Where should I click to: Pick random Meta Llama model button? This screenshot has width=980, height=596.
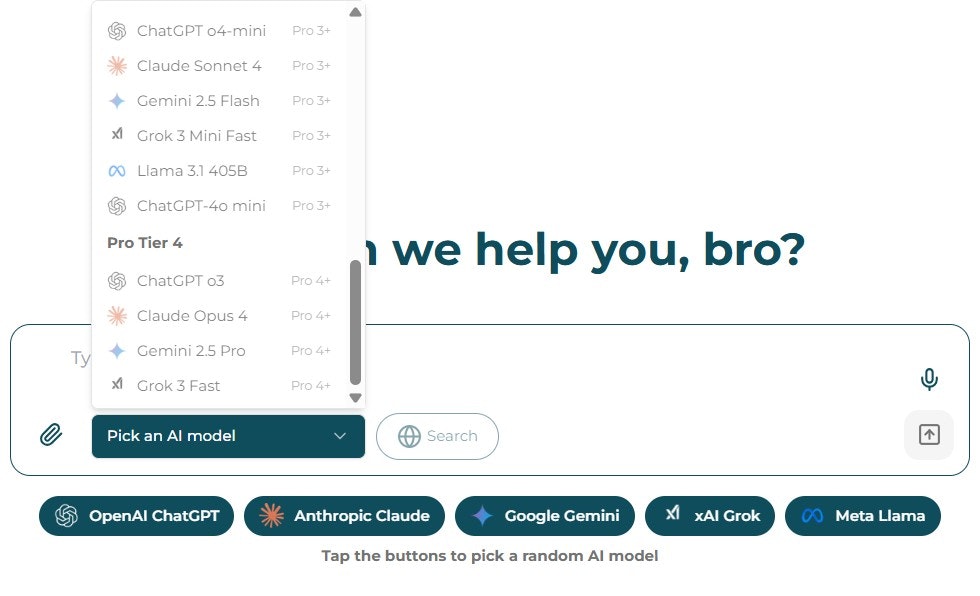coord(863,515)
